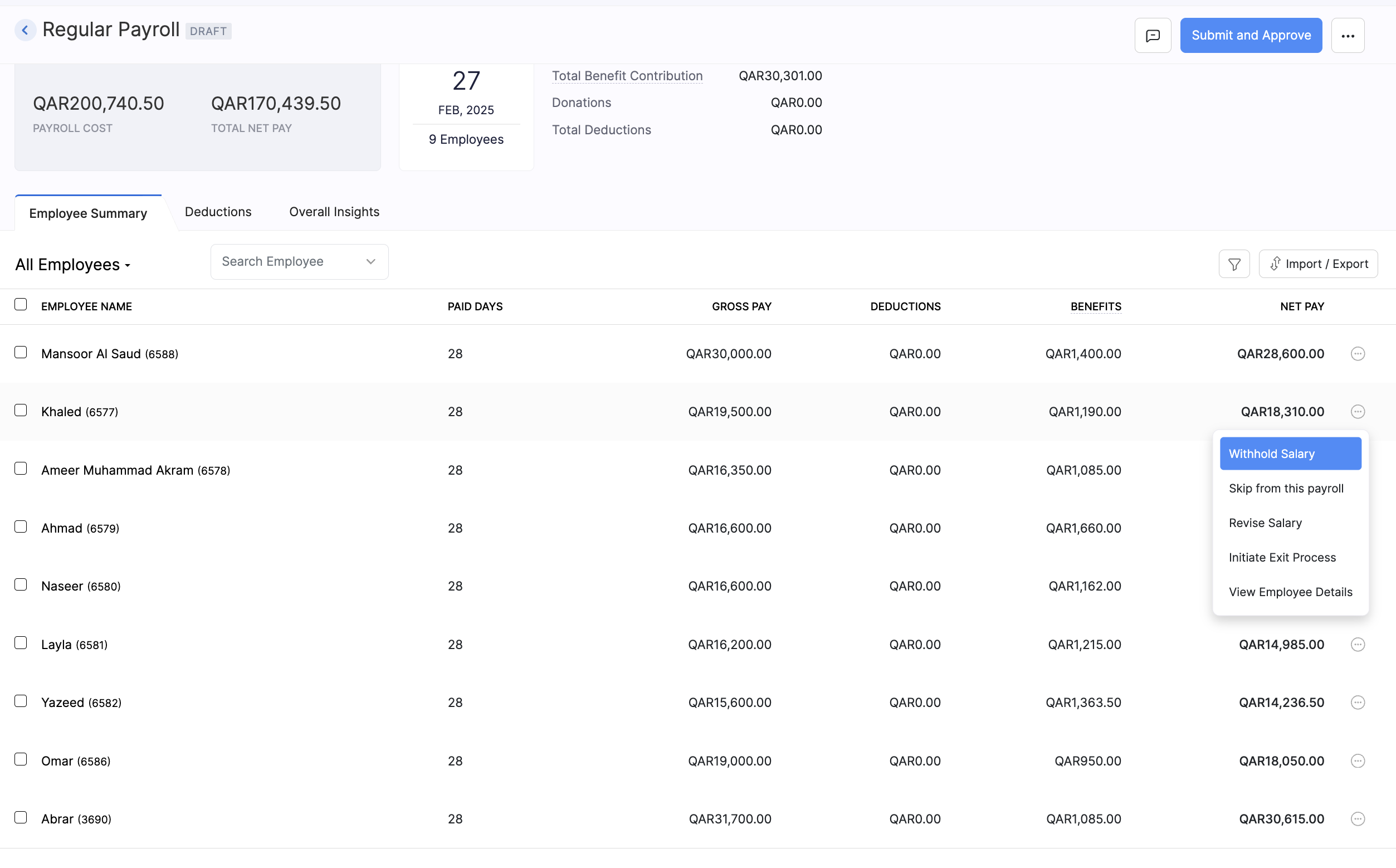The height and width of the screenshot is (868, 1396).
Task: Open the Total Benefit Contribution link
Action: pos(627,75)
